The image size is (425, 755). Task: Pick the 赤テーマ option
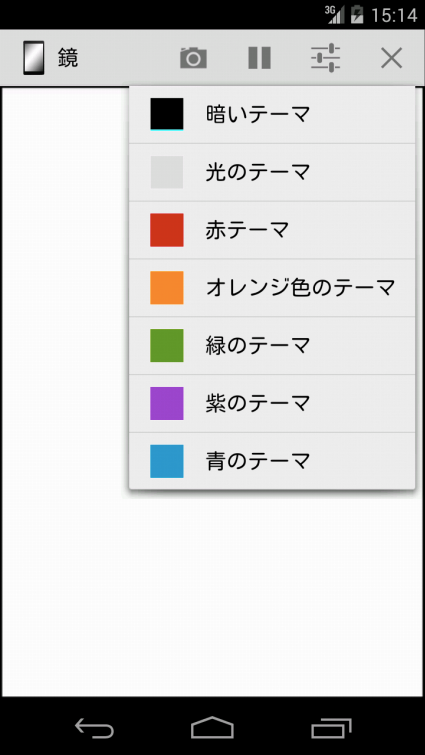click(x=272, y=230)
